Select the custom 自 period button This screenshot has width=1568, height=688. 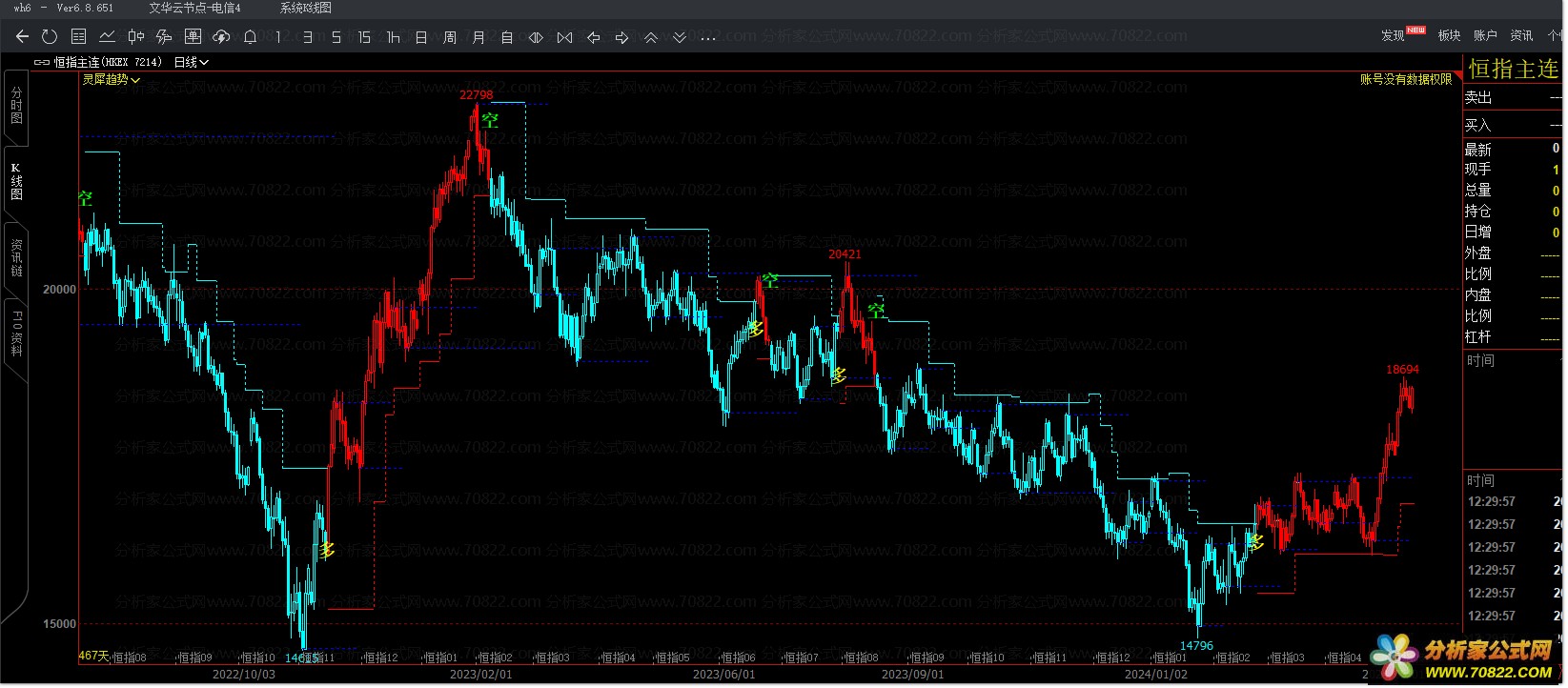(x=507, y=37)
